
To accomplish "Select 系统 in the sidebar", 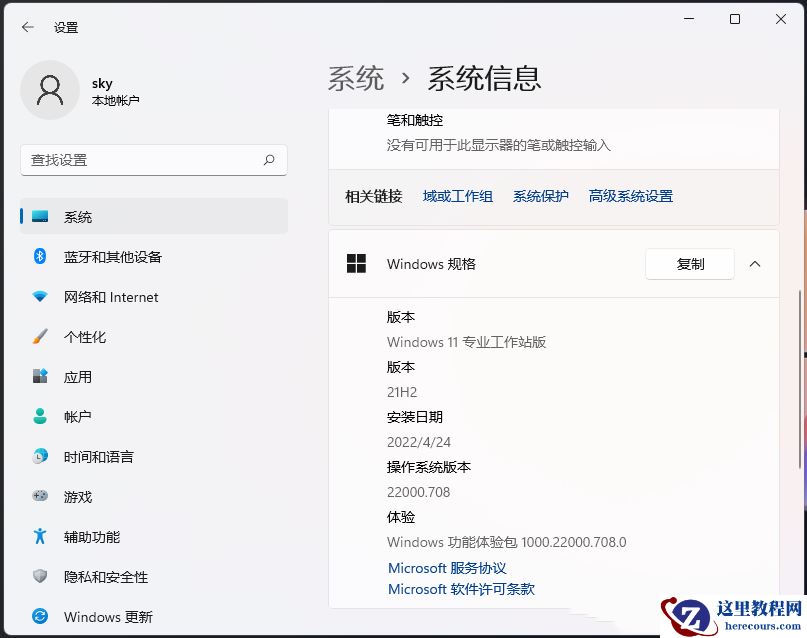I will (80, 216).
